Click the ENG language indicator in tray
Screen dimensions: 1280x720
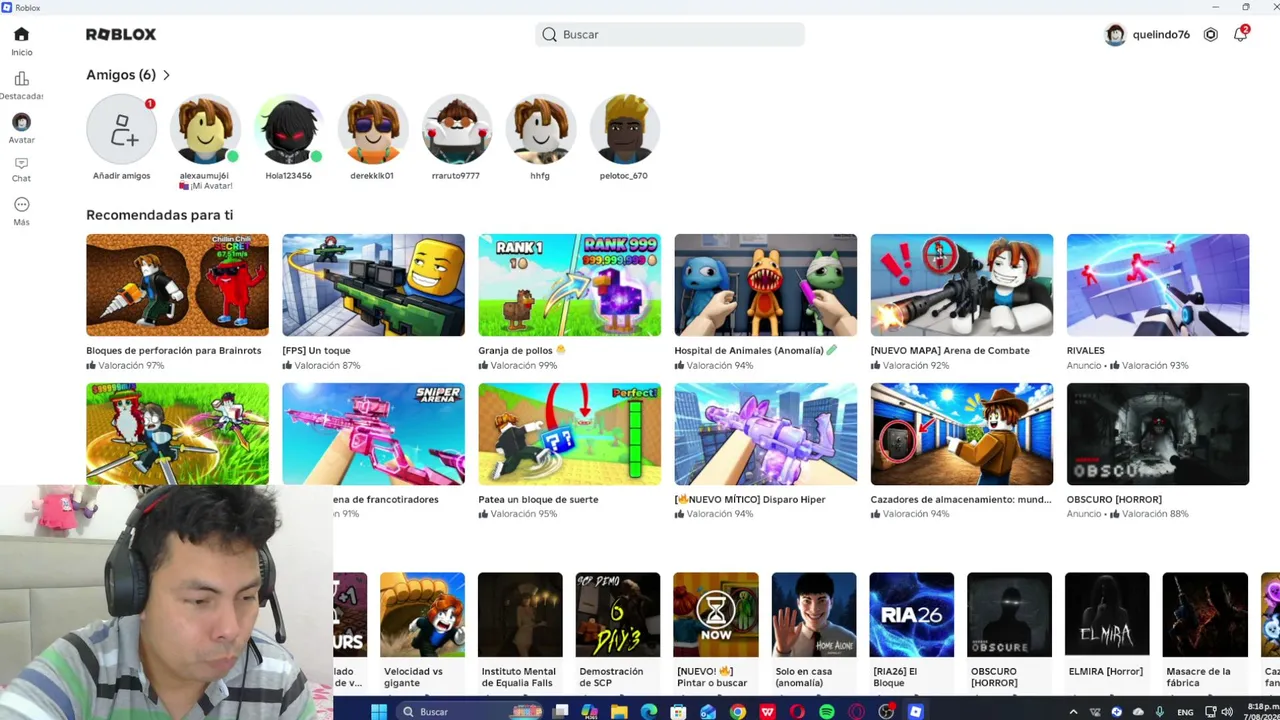point(1185,712)
